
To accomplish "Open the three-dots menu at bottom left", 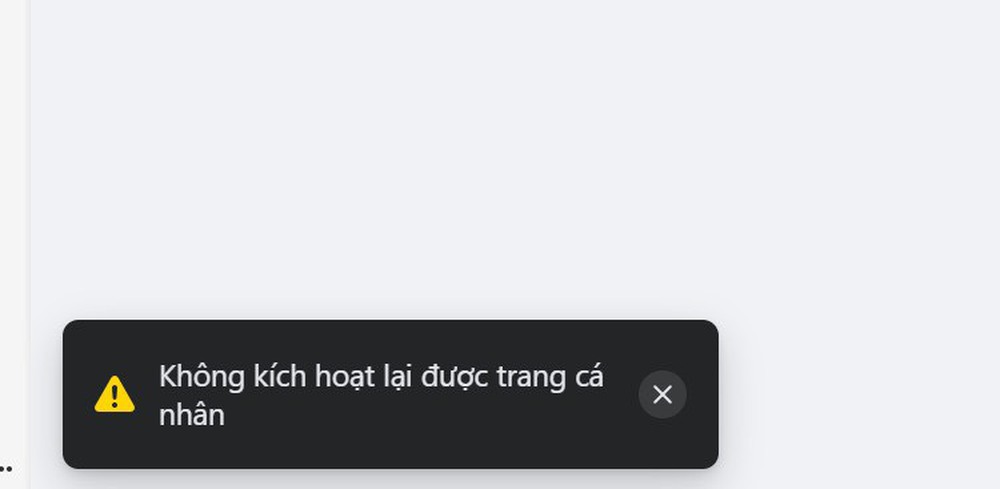I will tap(6, 469).
